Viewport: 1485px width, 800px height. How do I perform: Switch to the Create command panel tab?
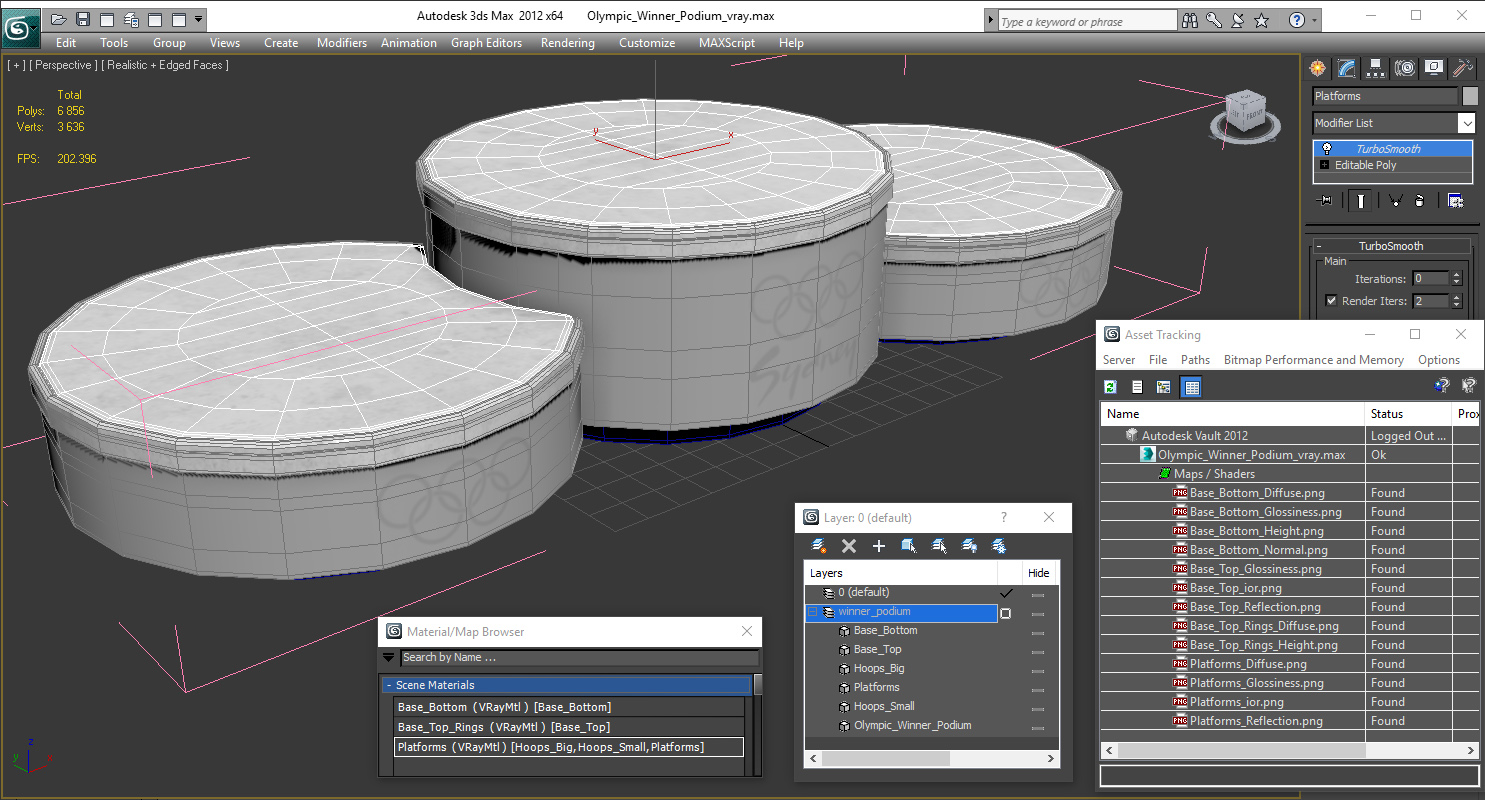1318,68
